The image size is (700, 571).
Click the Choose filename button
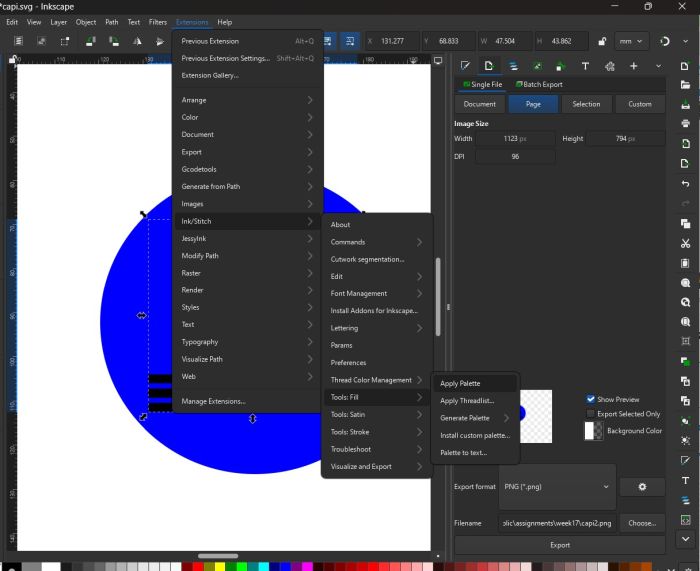coord(642,523)
